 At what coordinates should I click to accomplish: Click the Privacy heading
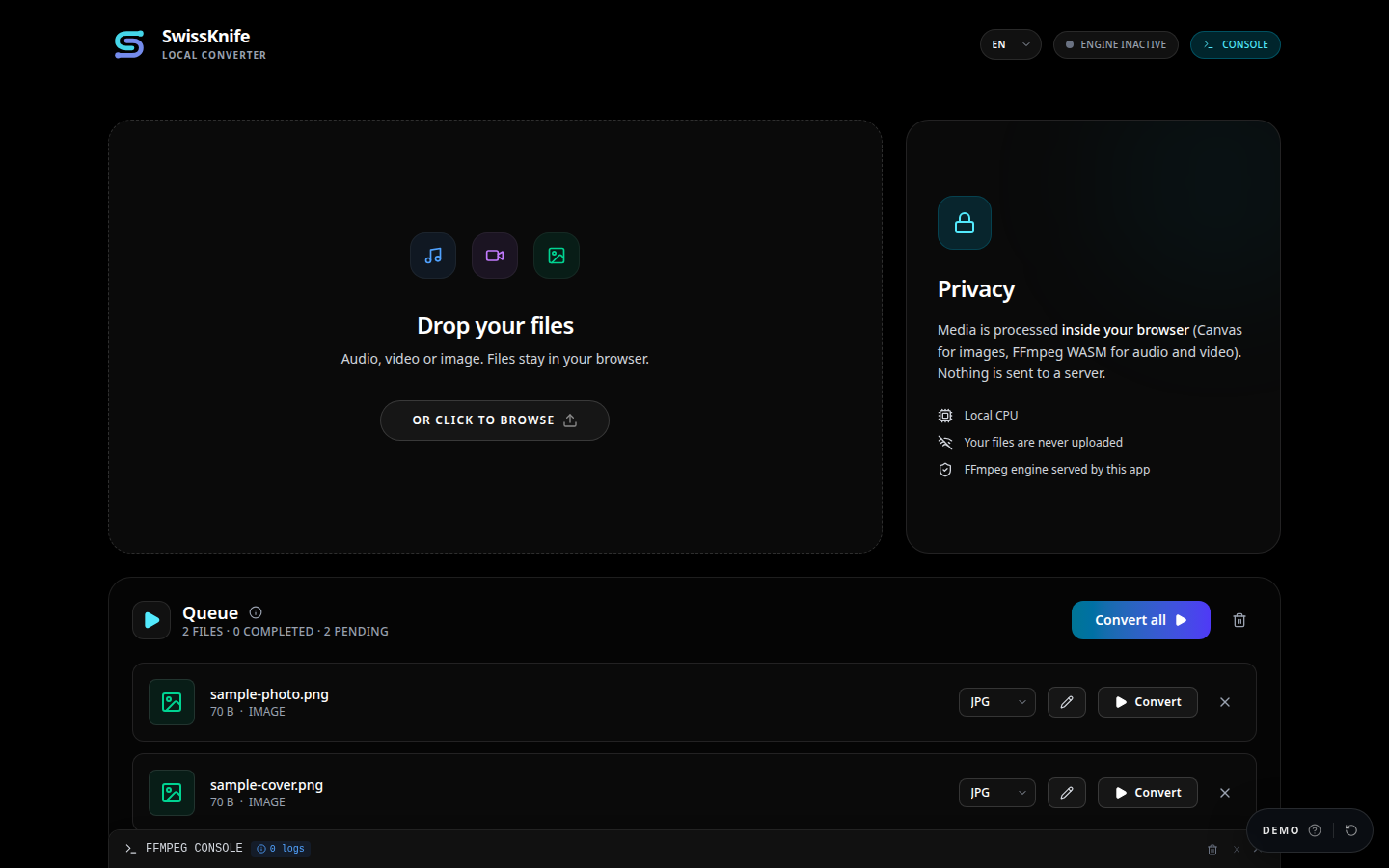point(976,289)
